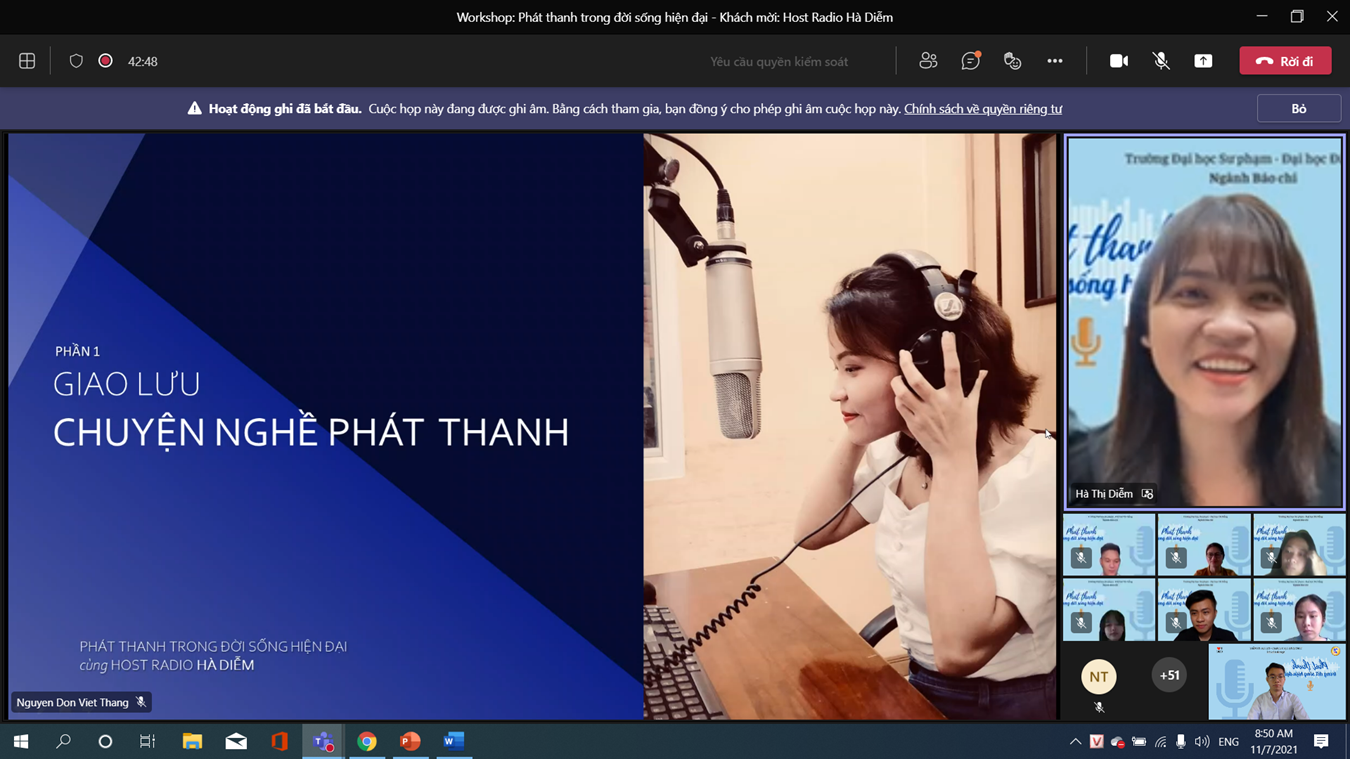Screen dimensions: 1350x759
Task: Open reactions and raise hand menu
Action: [1012, 61]
